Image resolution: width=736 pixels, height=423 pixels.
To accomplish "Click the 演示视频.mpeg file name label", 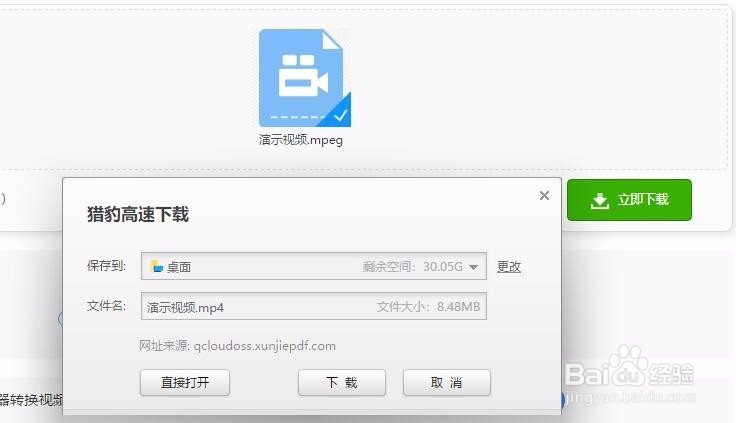I will point(300,140).
